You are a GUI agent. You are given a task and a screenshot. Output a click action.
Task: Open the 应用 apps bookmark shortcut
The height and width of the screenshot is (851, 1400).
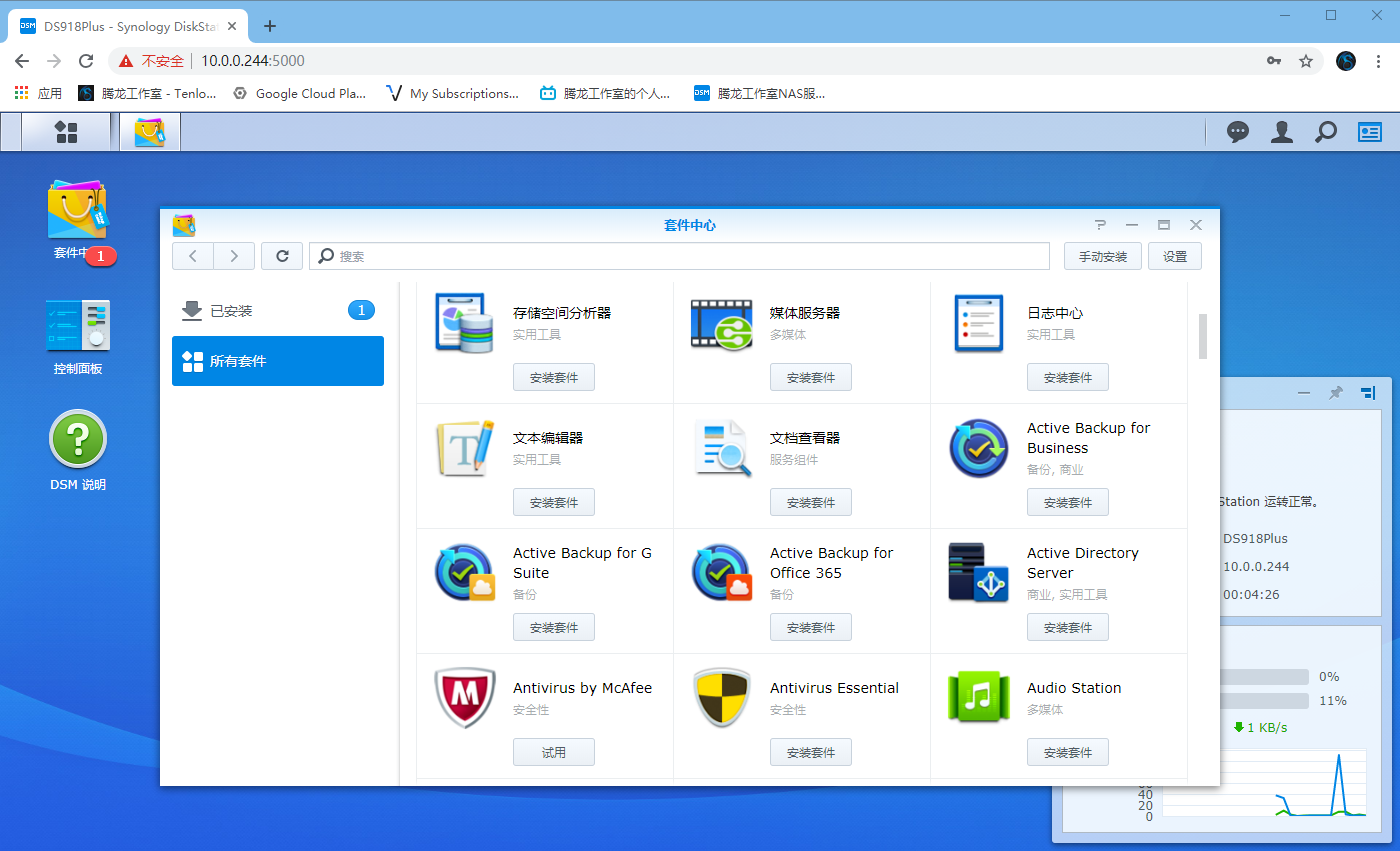click(x=38, y=93)
